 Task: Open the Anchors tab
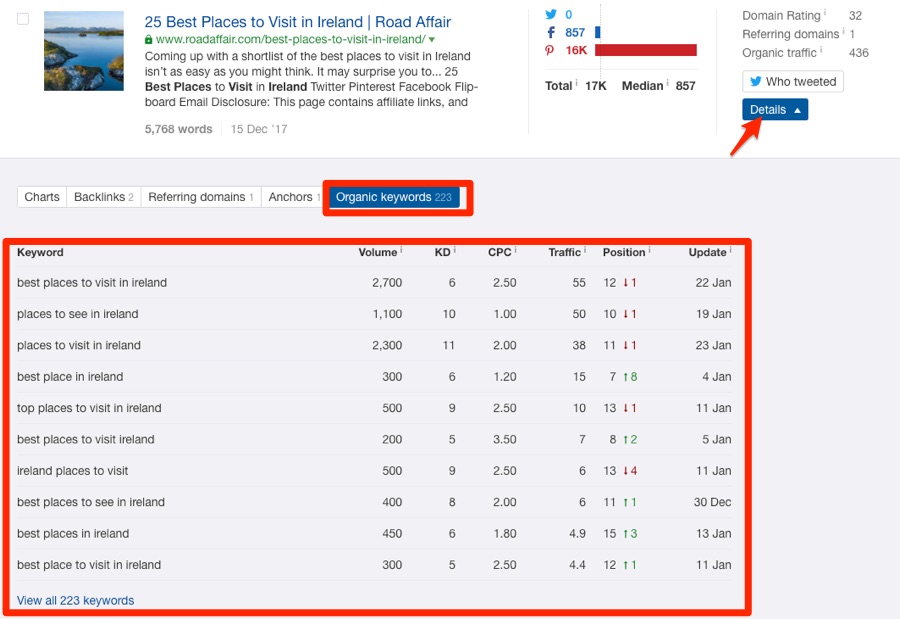(294, 197)
